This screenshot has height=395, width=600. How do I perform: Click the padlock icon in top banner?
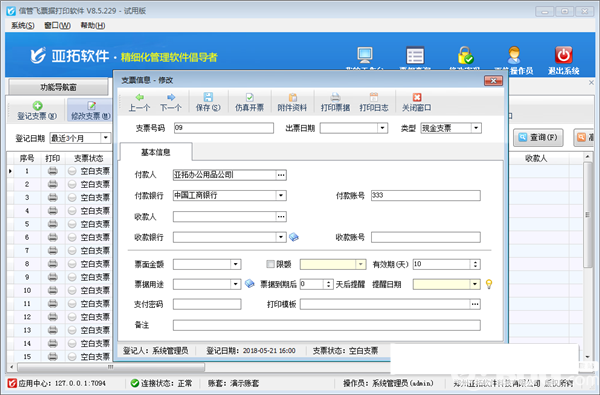(x=465, y=55)
